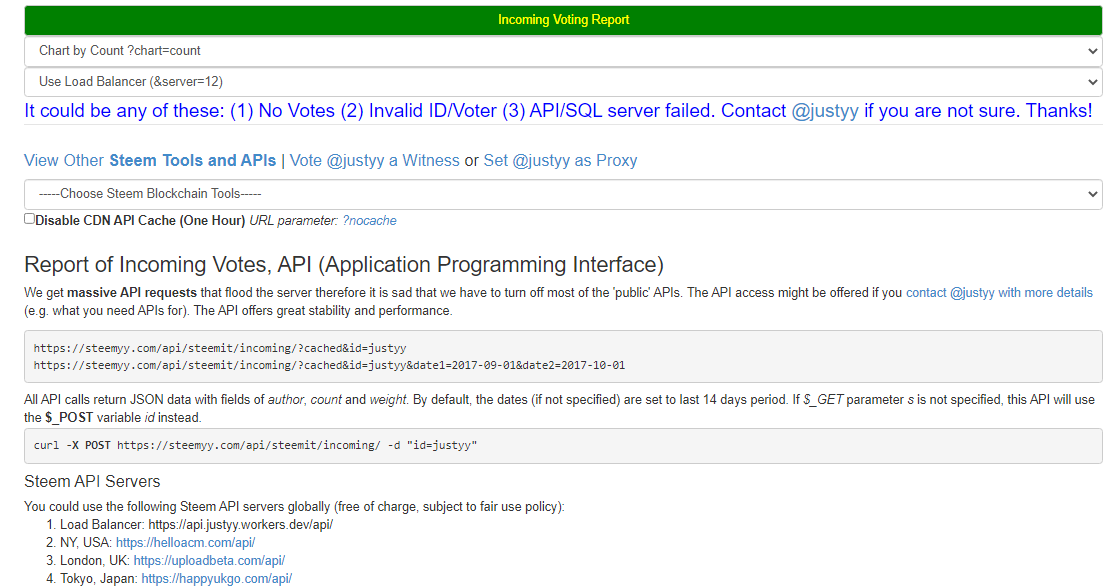Viewport: 1115px width, 588px height.
Task: Enable Disable CDN API Cache checkbox
Action: pyautogui.click(x=29, y=219)
